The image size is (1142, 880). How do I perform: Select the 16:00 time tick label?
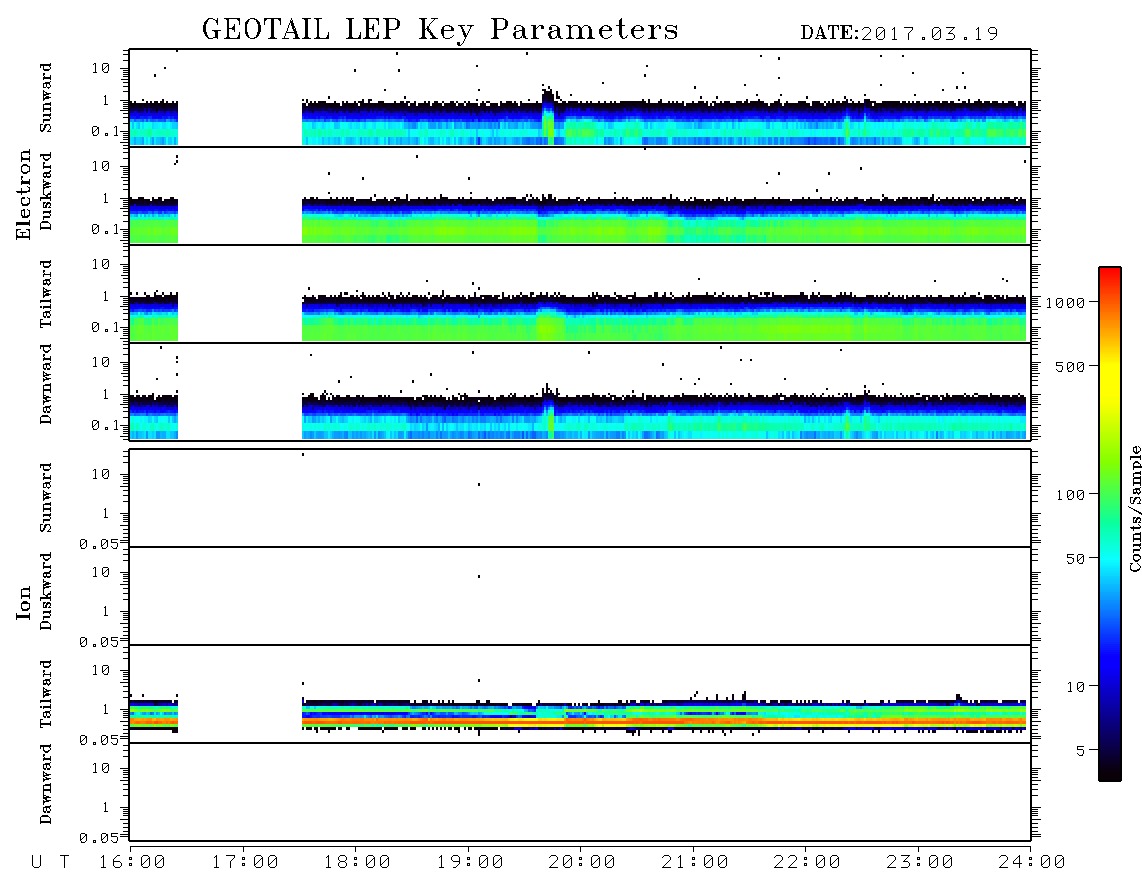coord(133,863)
